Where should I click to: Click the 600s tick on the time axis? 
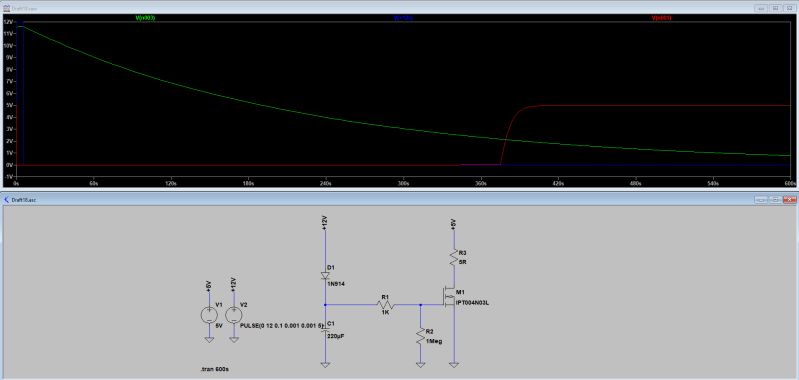791,182
